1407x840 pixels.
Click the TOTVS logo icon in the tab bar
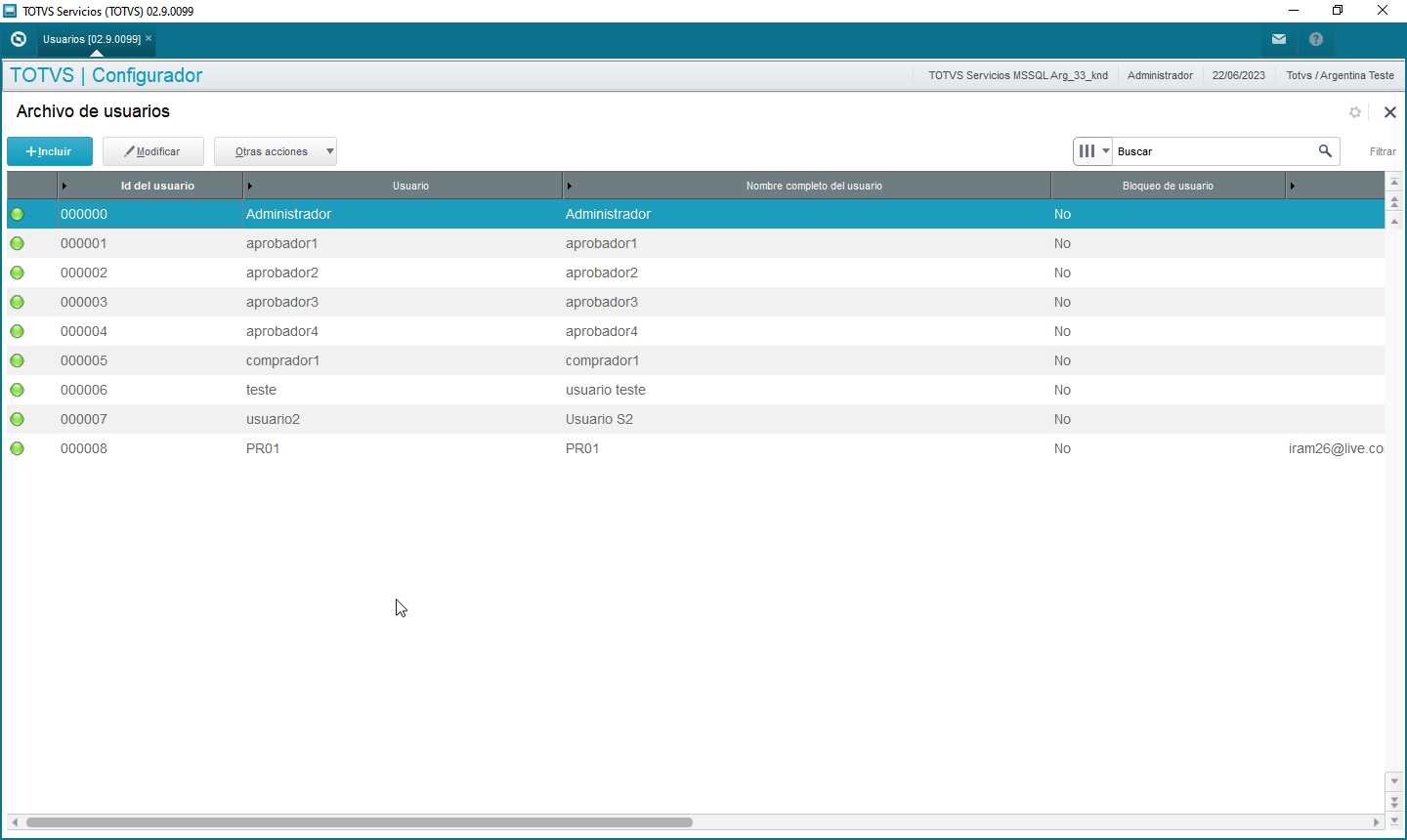click(19, 39)
